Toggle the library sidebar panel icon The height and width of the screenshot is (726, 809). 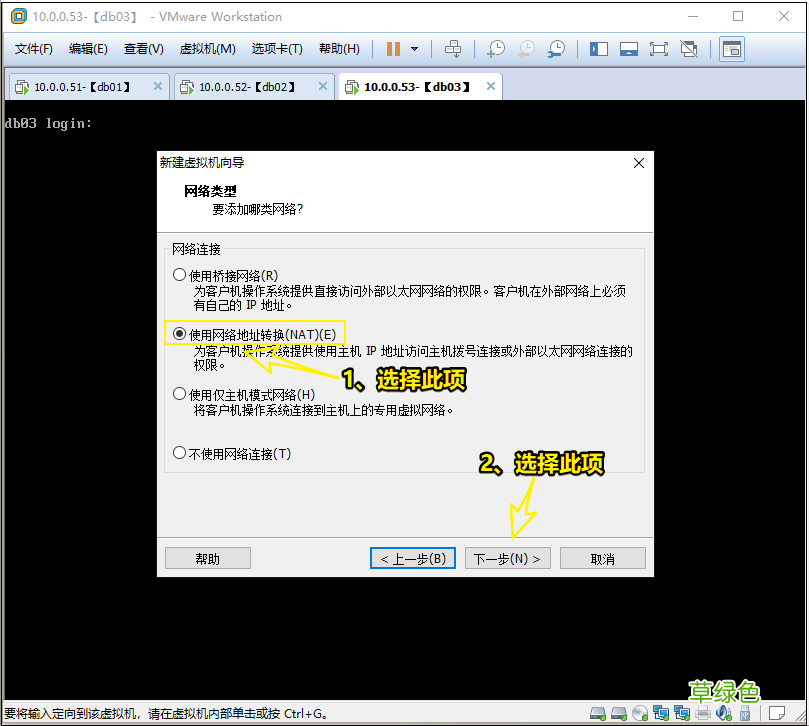tap(598, 49)
